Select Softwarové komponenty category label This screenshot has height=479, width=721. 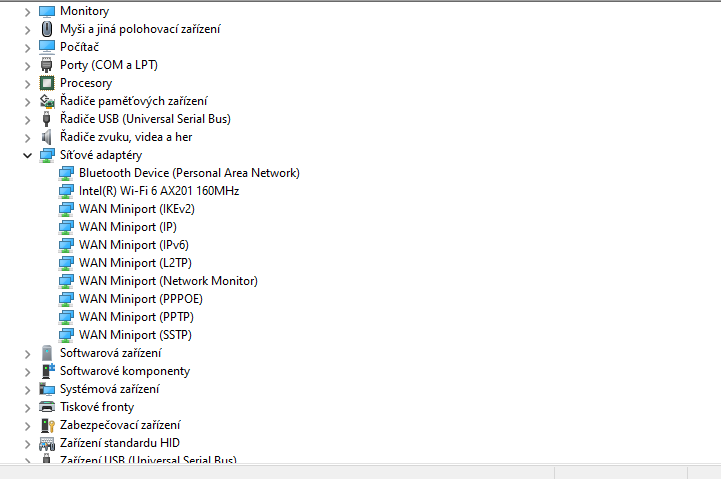[124, 371]
